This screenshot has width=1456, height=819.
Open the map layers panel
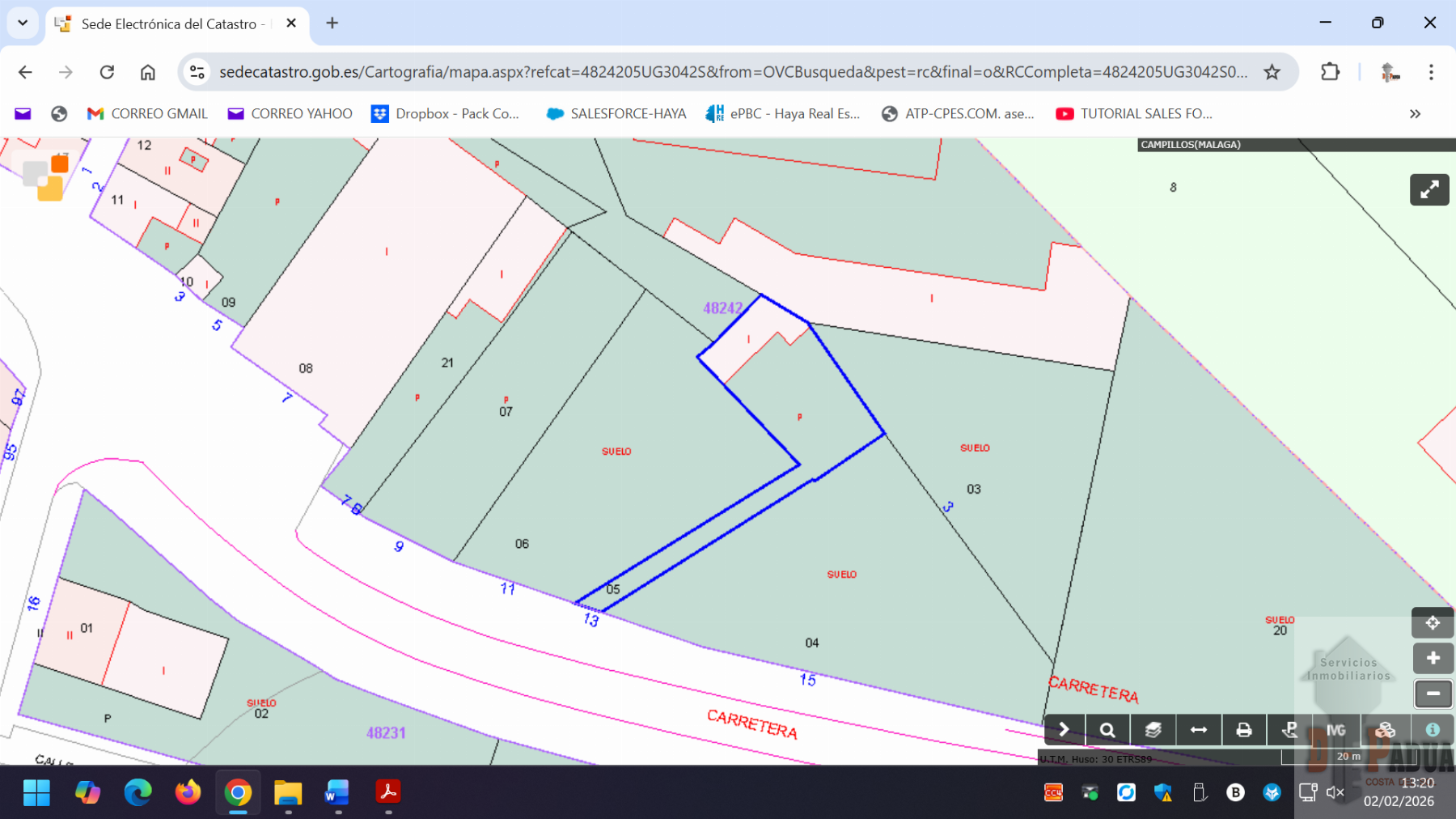tap(1153, 730)
